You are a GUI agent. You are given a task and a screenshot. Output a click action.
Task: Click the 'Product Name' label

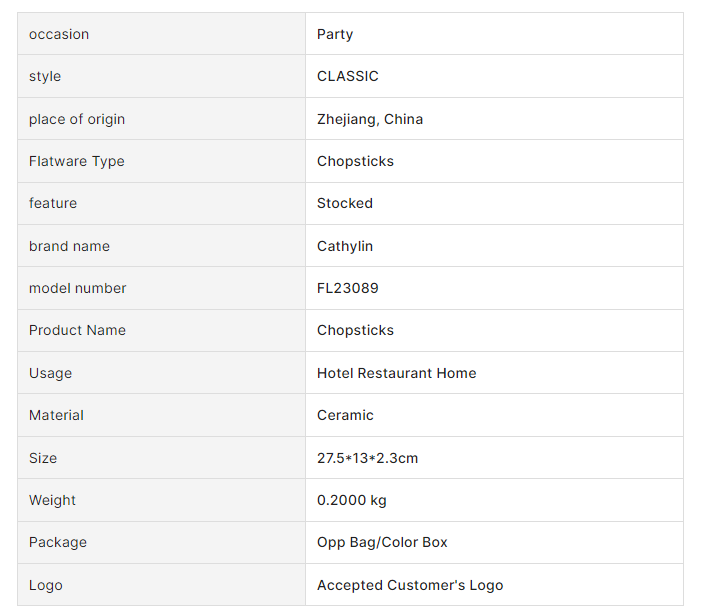tap(77, 330)
